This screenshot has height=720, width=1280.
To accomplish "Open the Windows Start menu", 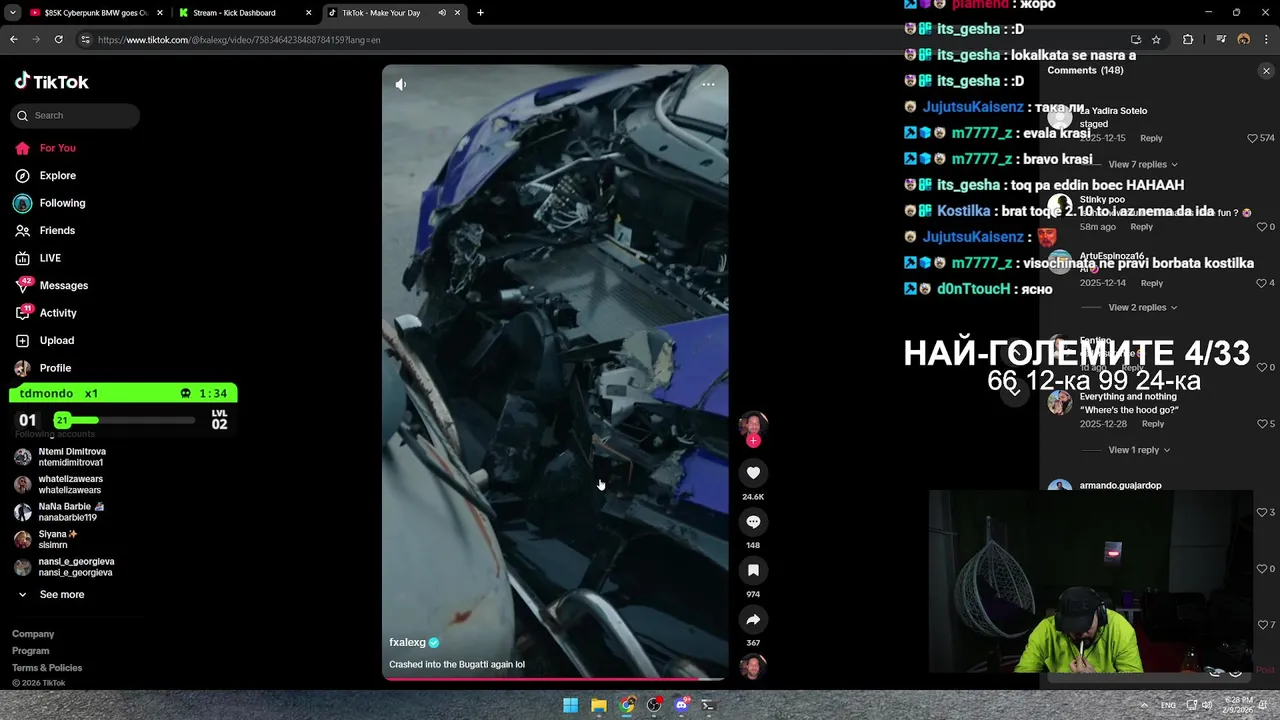I will click(x=570, y=705).
